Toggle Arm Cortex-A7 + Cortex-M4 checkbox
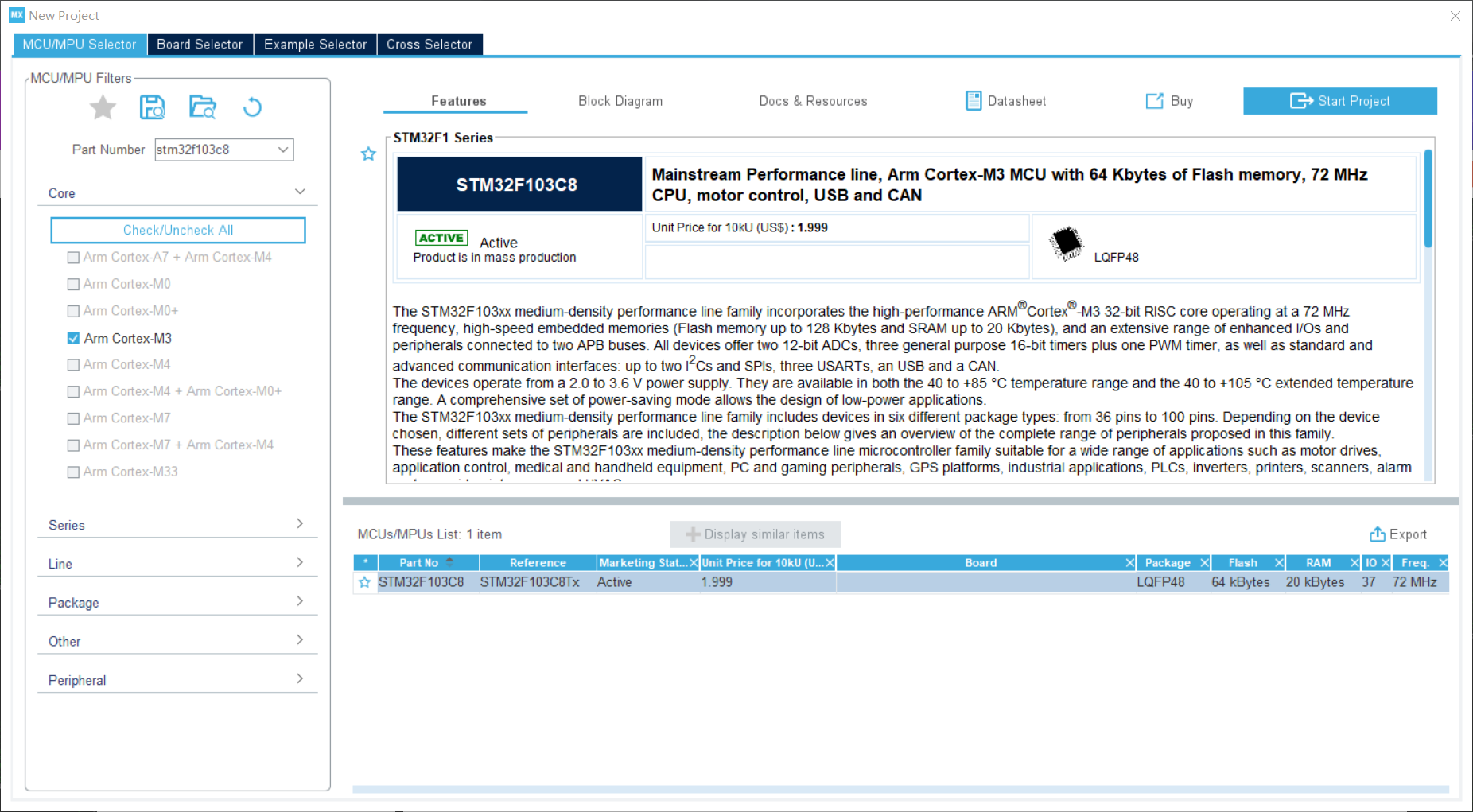Image resolution: width=1473 pixels, height=812 pixels. 73,258
